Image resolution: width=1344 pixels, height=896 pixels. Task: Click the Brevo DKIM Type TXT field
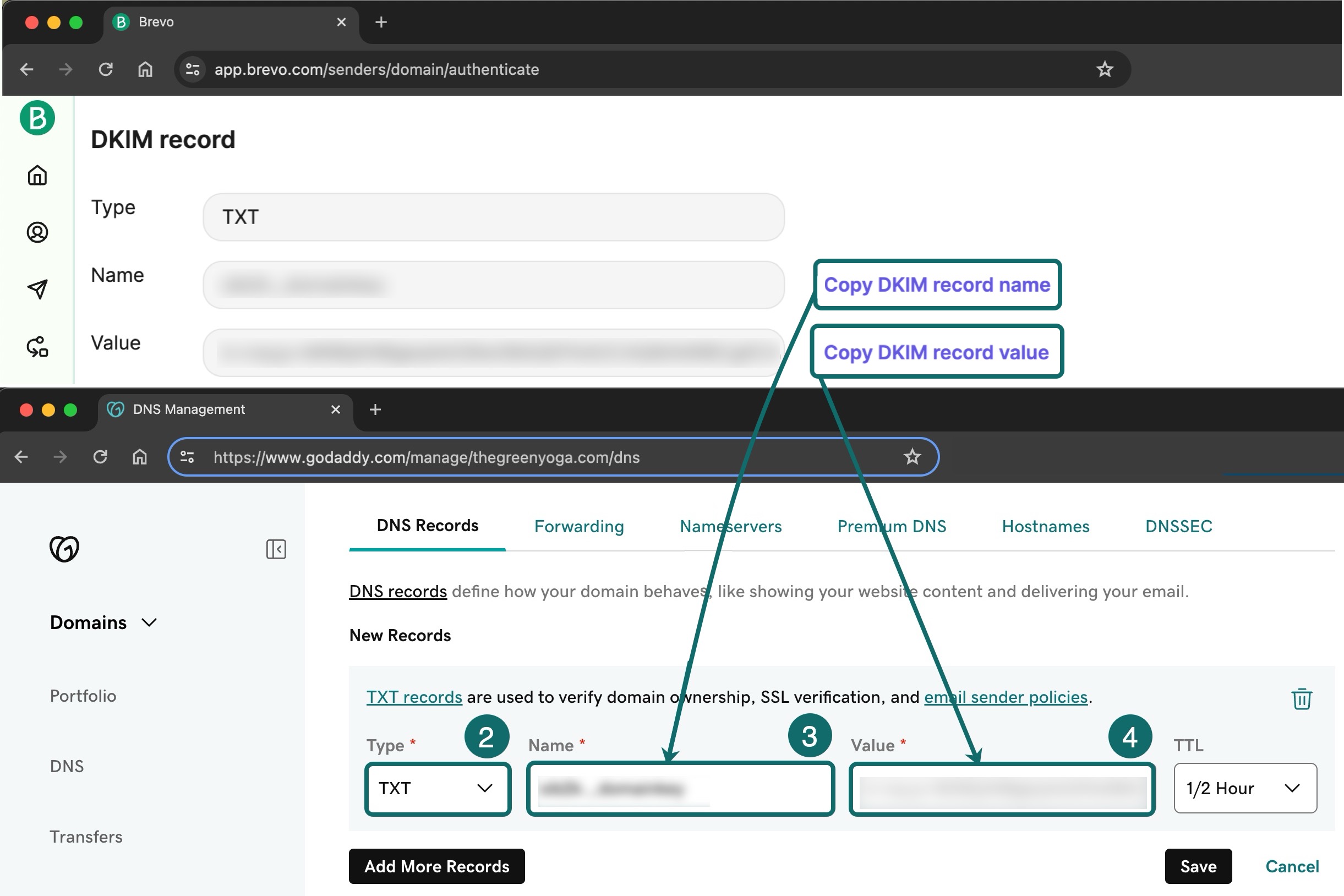pyautogui.click(x=493, y=217)
